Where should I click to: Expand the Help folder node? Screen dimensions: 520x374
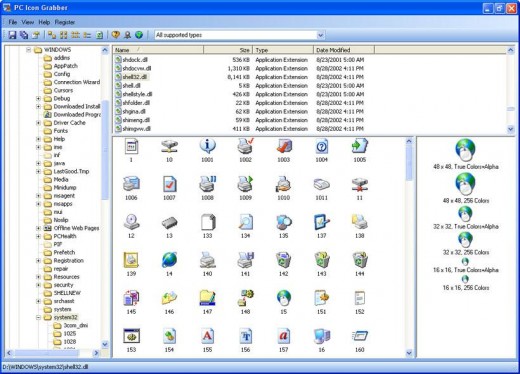38,139
